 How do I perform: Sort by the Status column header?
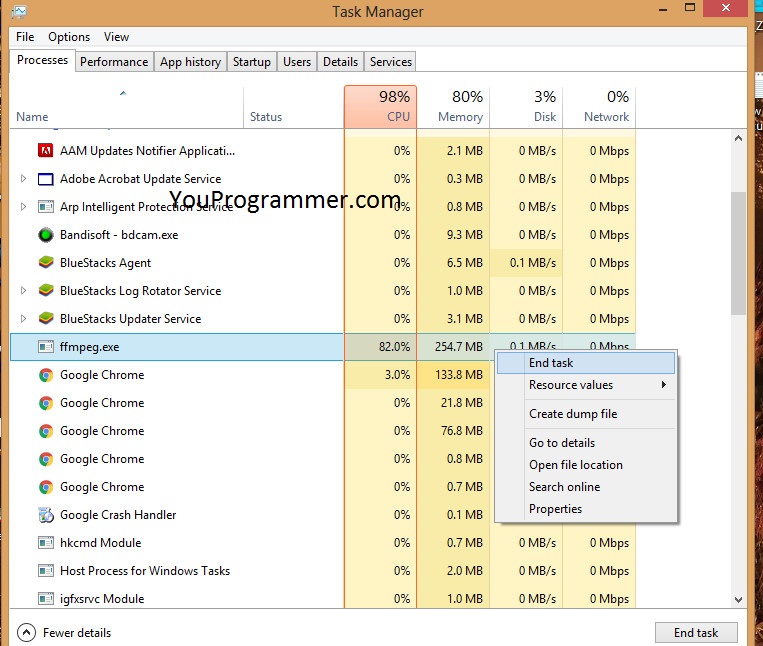[293, 108]
